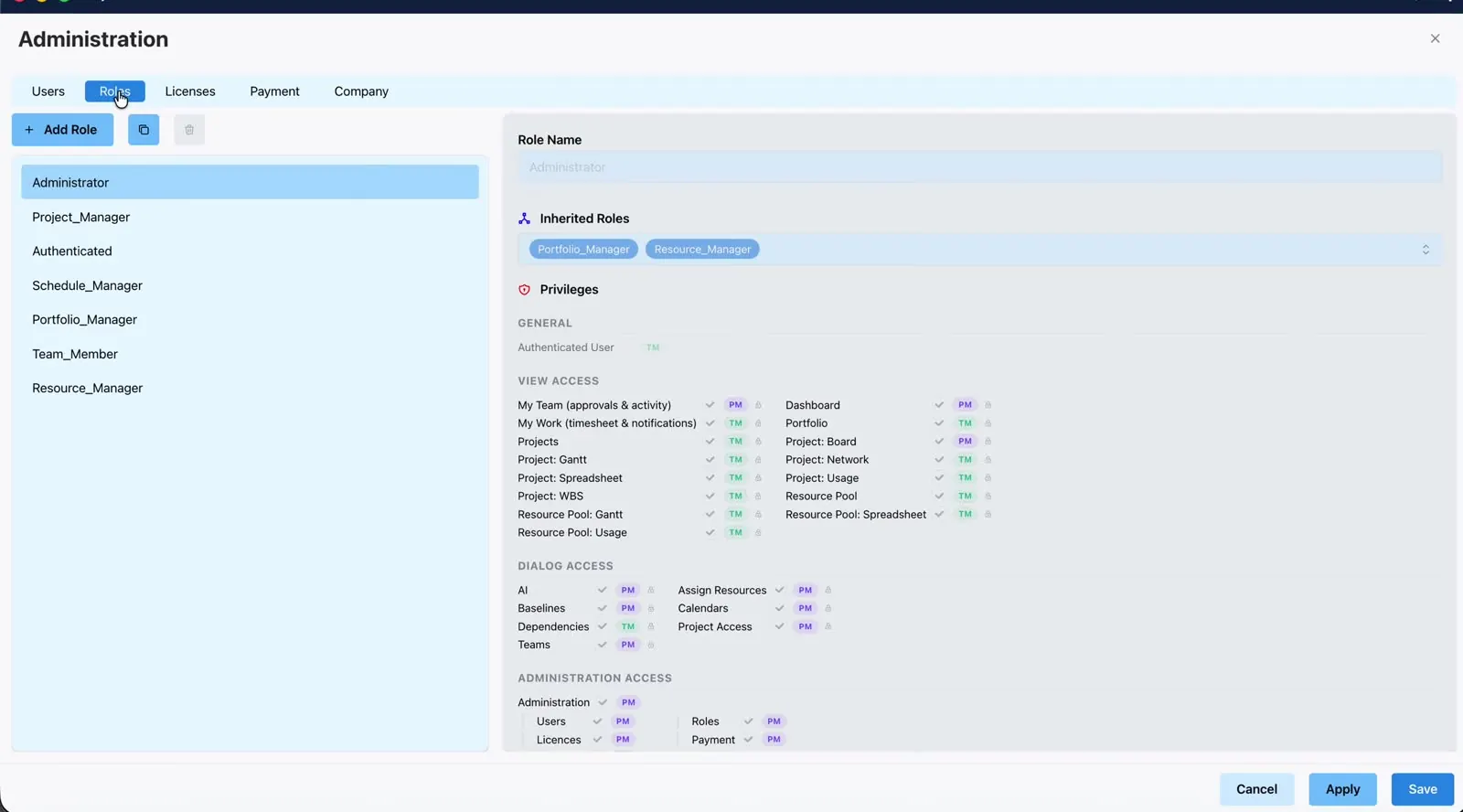Switch to the Licenses tab

point(190,91)
